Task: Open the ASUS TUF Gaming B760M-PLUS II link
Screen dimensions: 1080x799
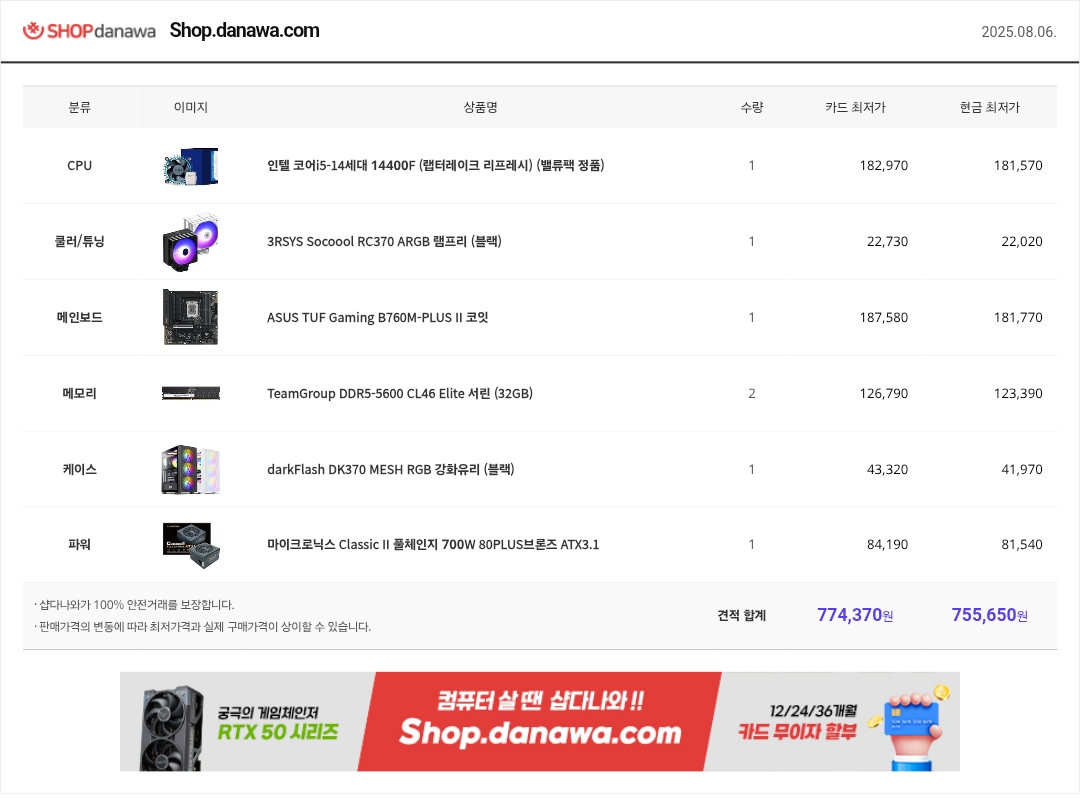Action: tap(377, 318)
